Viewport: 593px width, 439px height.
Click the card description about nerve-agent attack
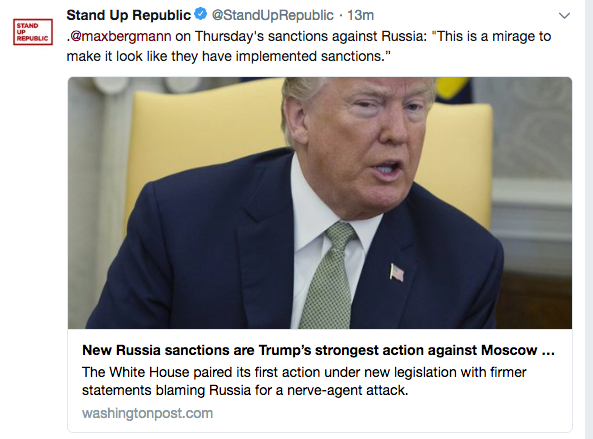[304, 381]
